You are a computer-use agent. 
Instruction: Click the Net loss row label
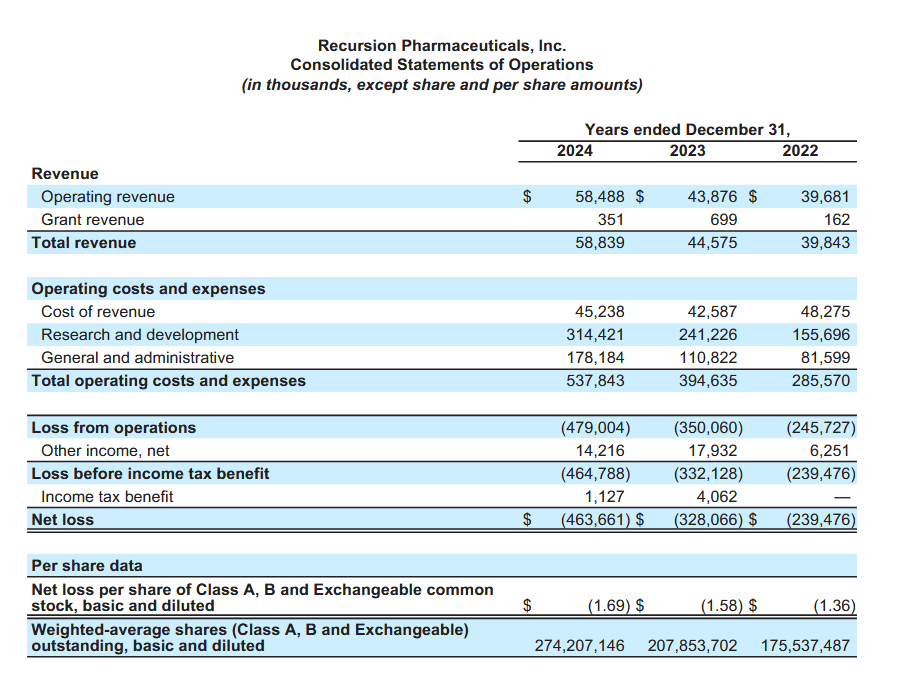pos(63,520)
